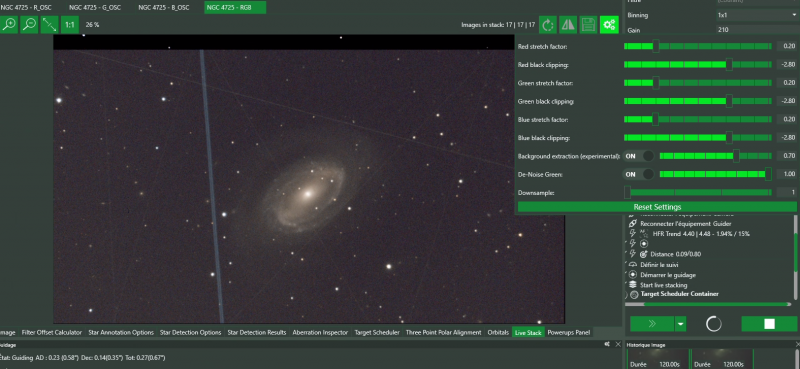The width and height of the screenshot is (800, 369).
Task: Turn off Background extraction toggle
Action: [x=639, y=156]
